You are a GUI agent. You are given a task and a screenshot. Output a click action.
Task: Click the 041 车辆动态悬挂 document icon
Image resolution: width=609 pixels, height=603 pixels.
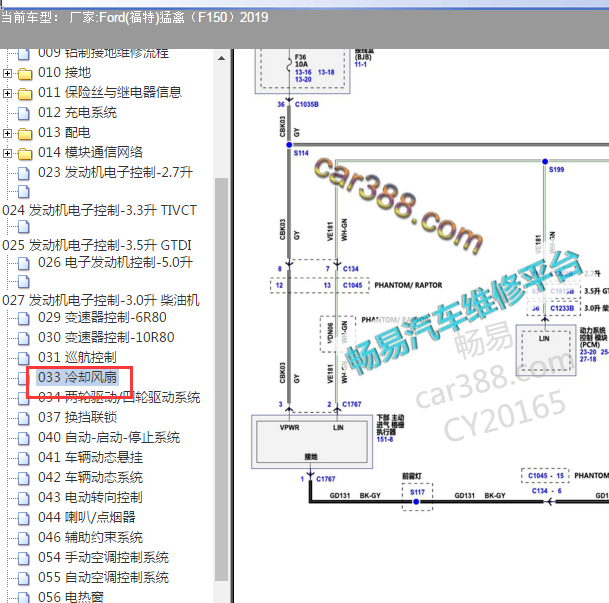tap(24, 458)
